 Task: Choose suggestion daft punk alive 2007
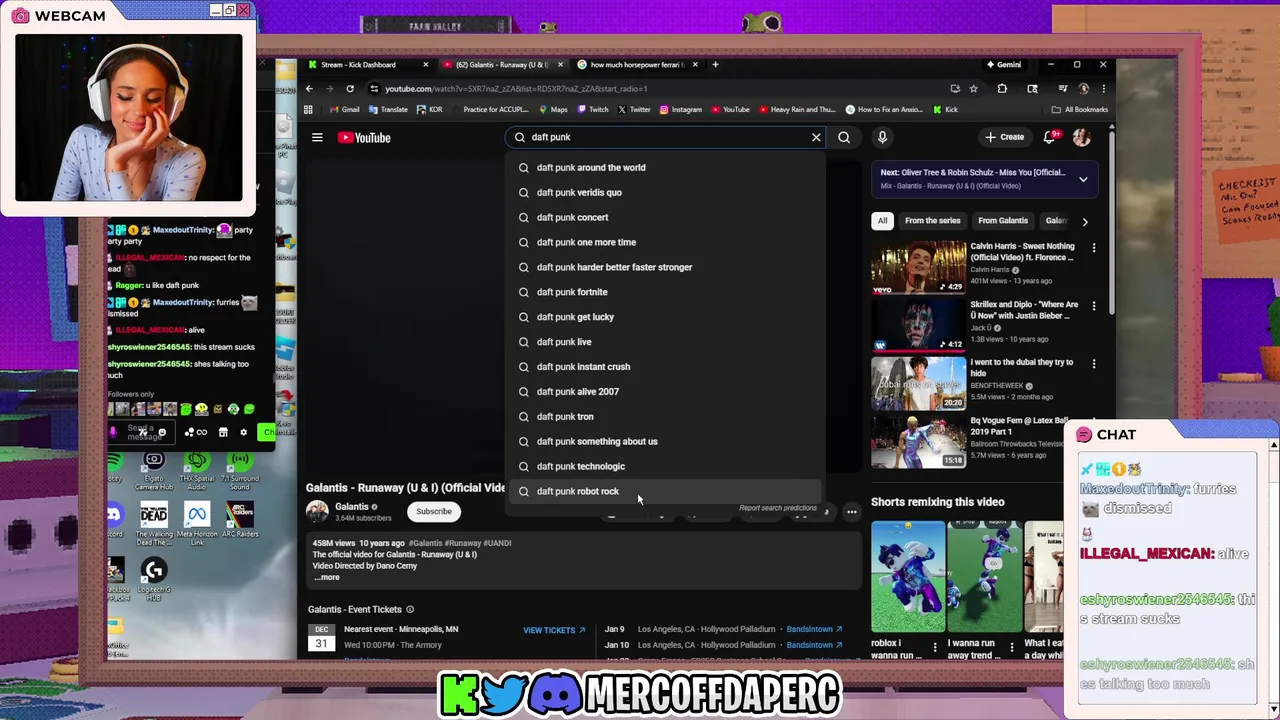tap(666, 392)
